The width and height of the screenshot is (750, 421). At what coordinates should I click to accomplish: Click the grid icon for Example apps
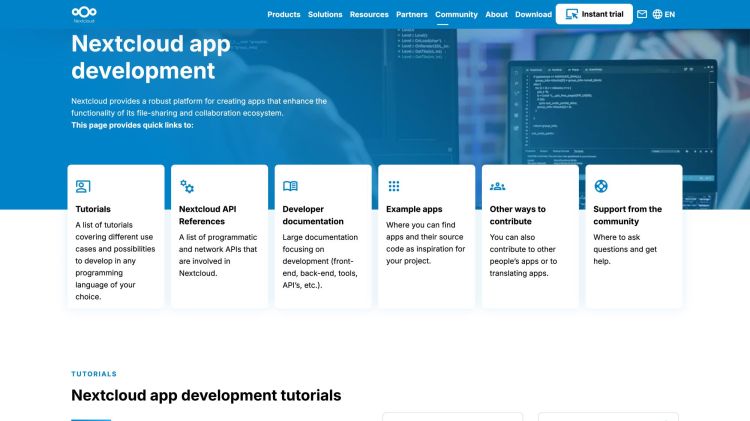[394, 186]
